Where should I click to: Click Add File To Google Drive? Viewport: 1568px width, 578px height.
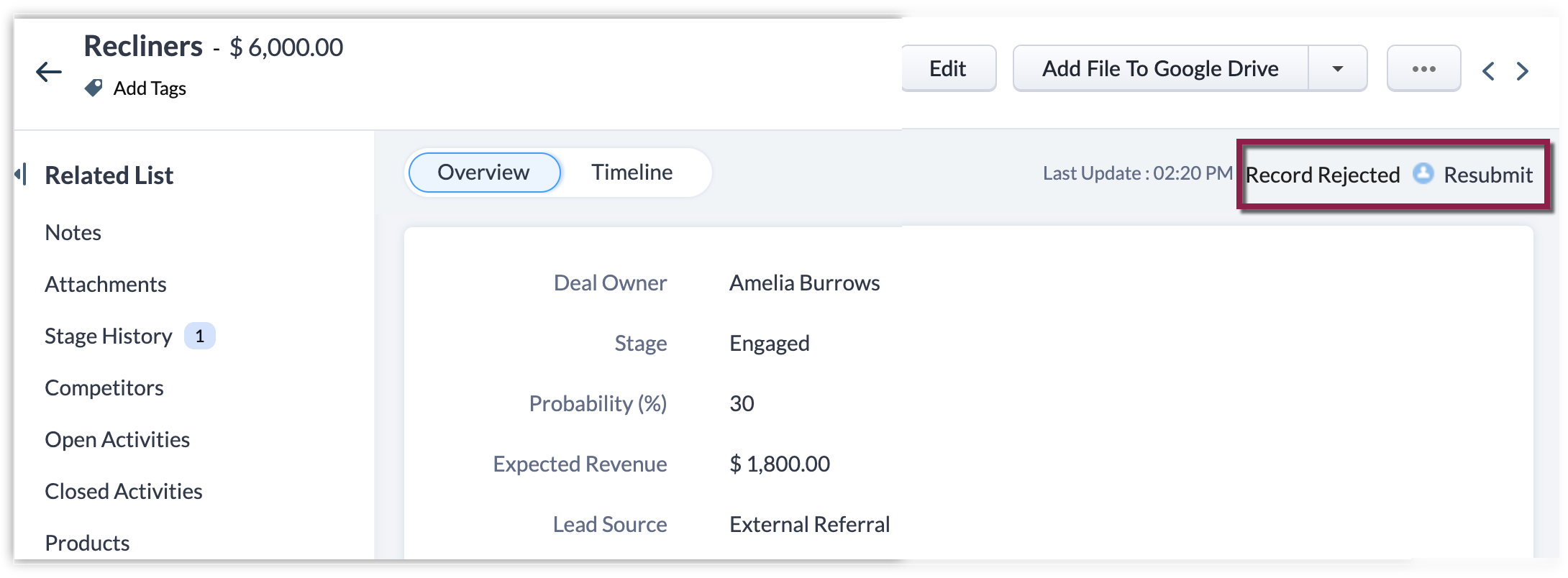[1160, 69]
